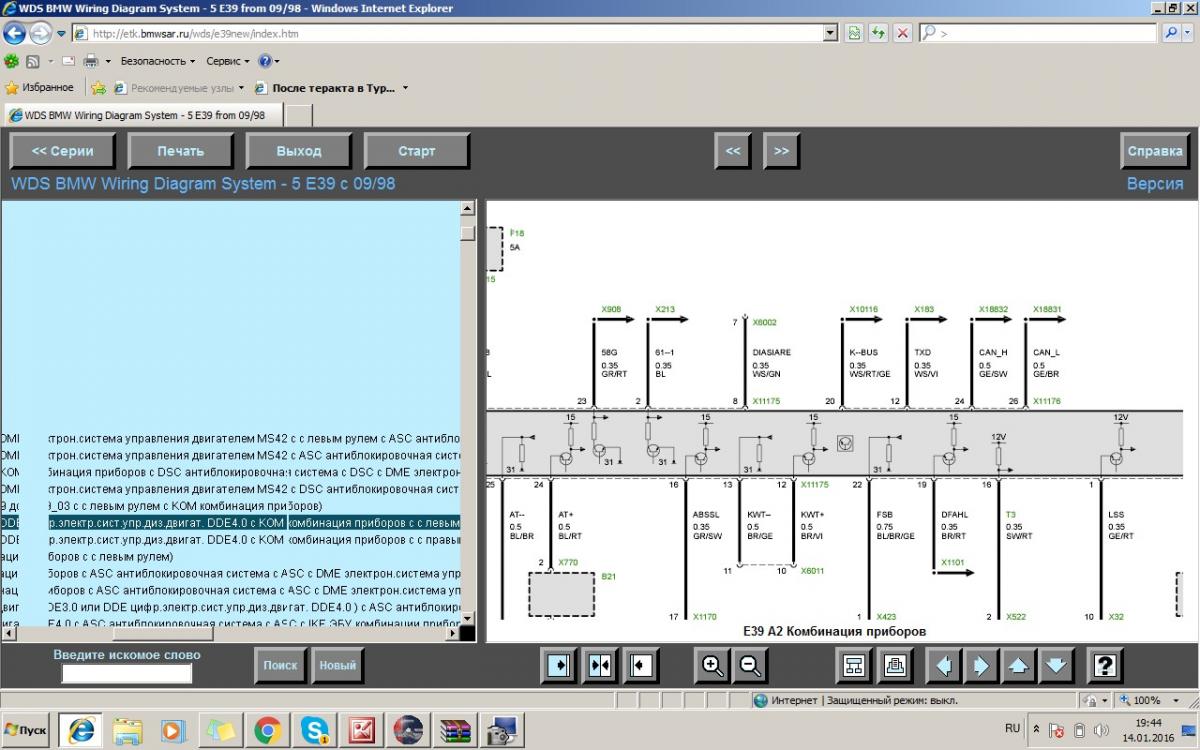Stop loading with the red X icon

tap(902, 33)
